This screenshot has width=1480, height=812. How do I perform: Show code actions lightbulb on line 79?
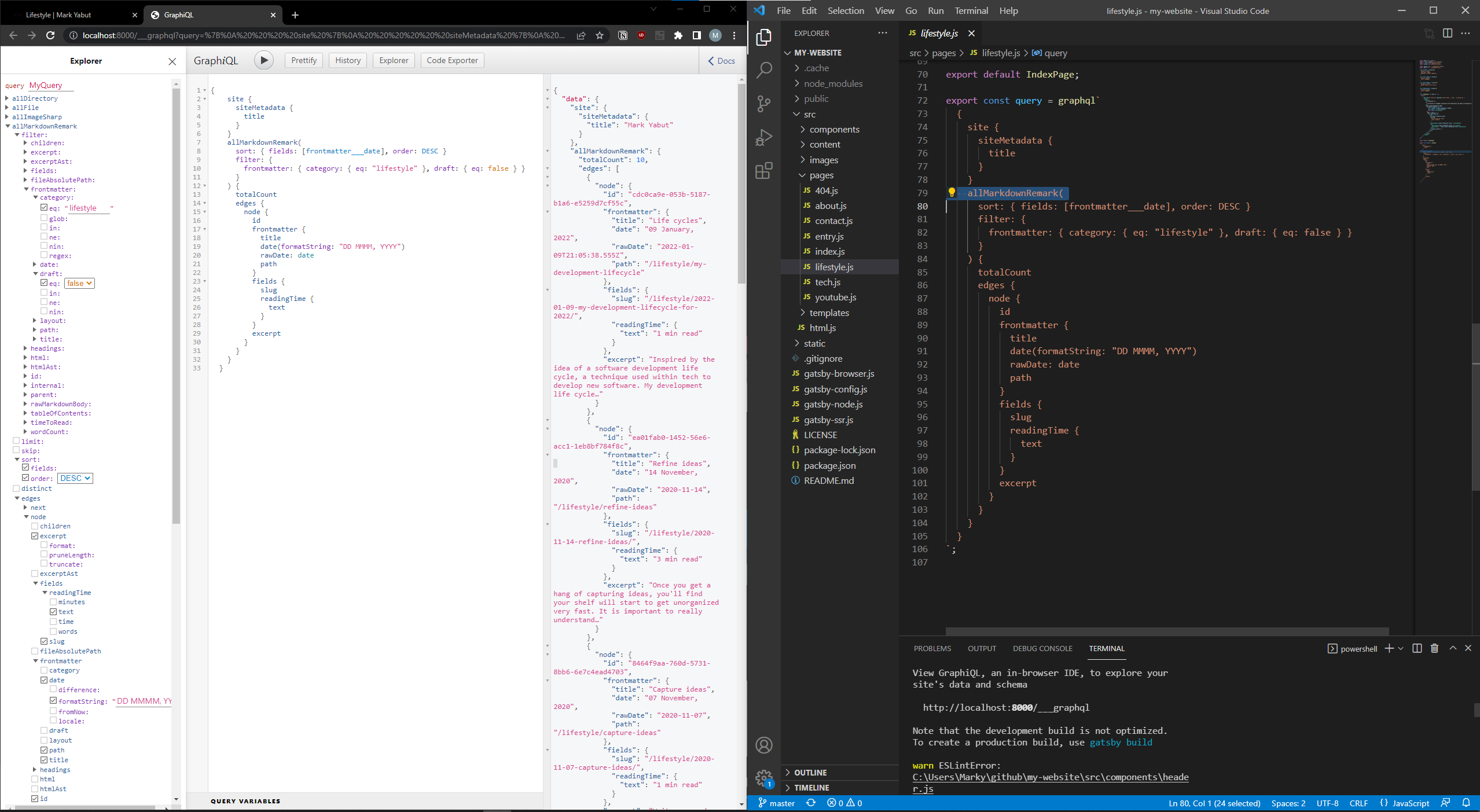[952, 193]
